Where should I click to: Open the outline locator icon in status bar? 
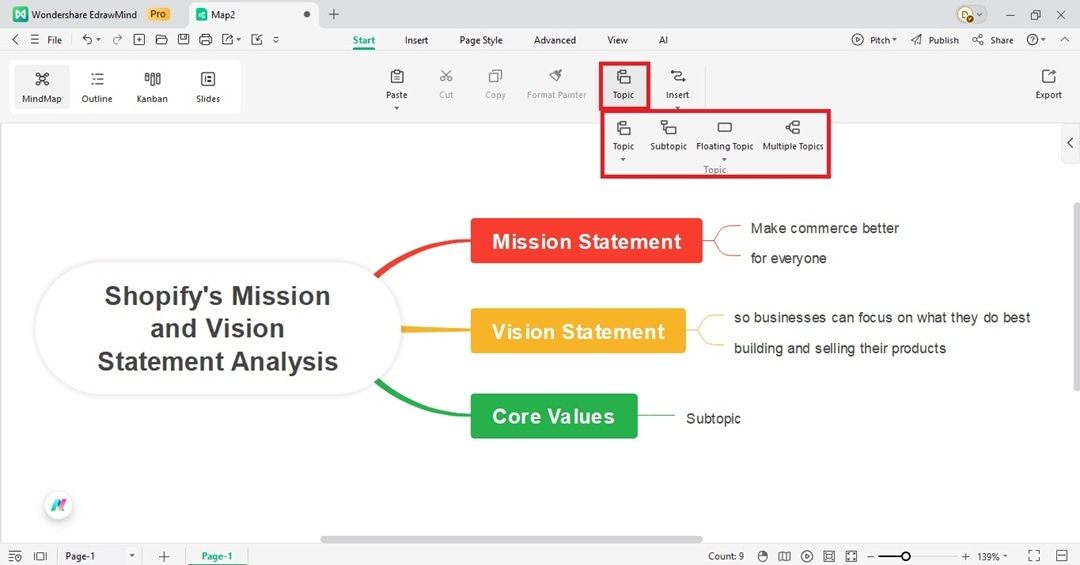15,556
